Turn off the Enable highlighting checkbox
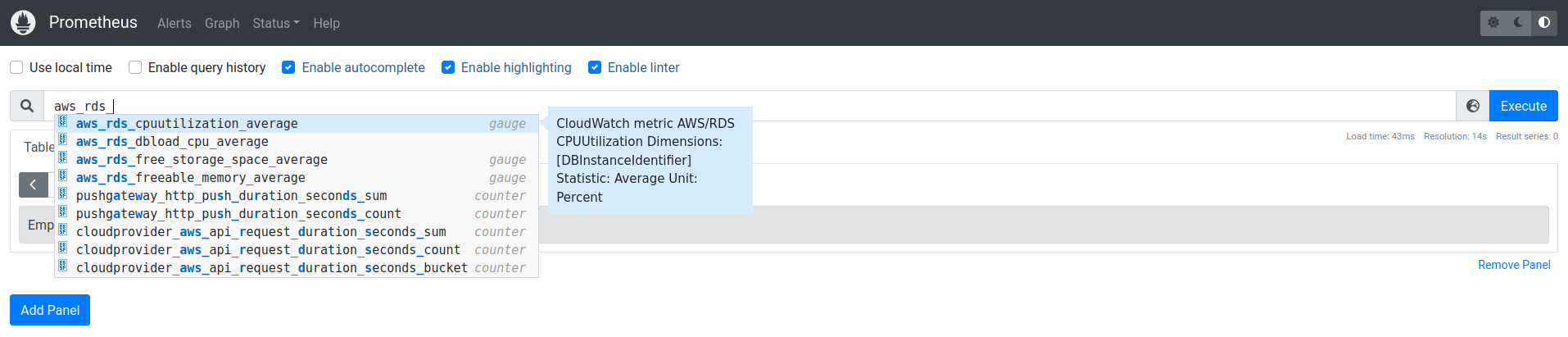Viewport: 1568px width, 337px height. 448,67
